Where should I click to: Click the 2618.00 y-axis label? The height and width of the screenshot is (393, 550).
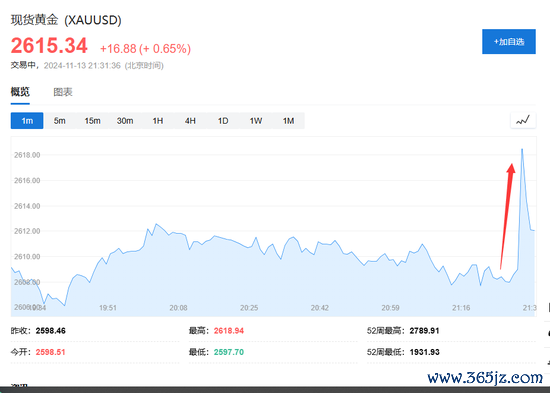click(x=27, y=155)
